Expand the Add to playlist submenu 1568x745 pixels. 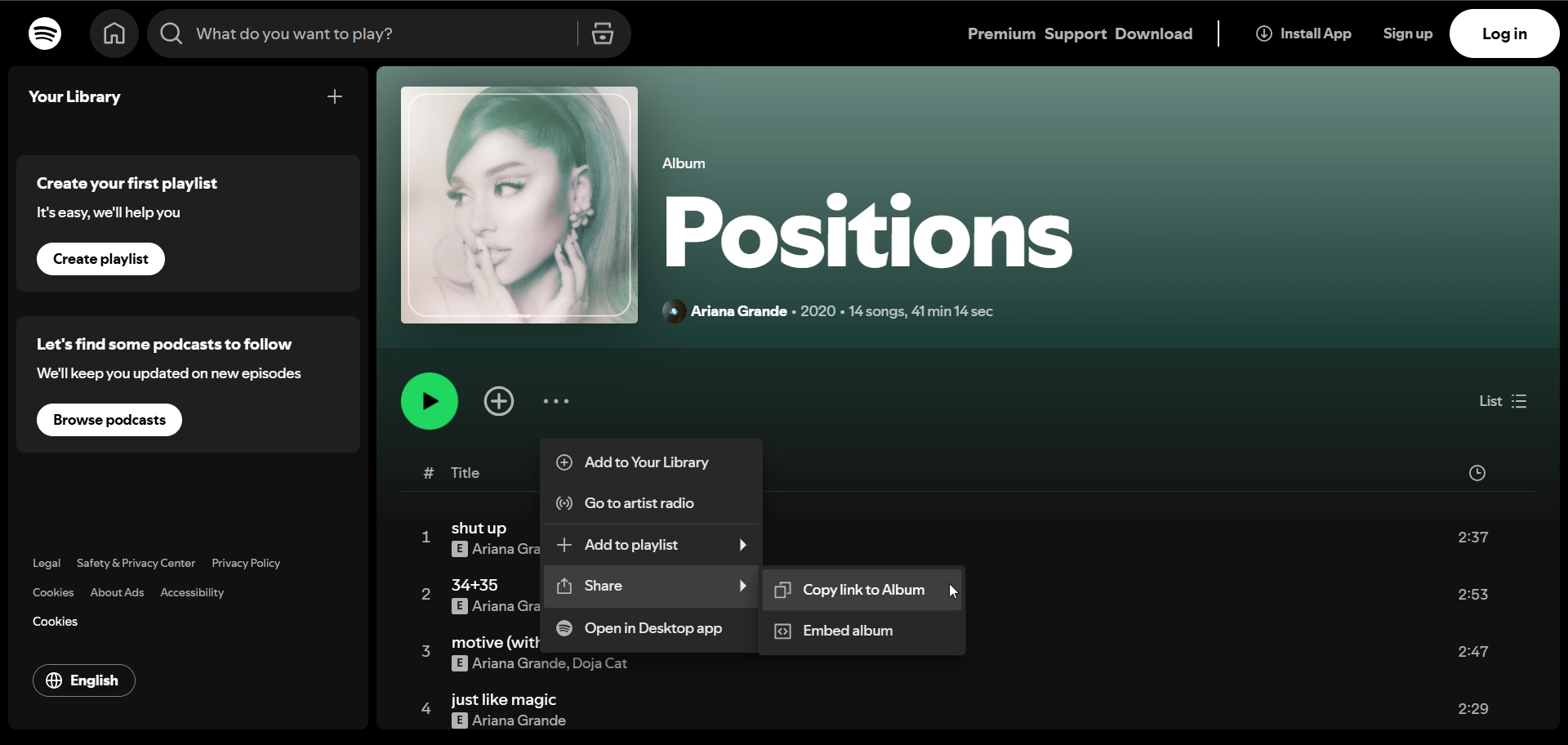click(651, 545)
